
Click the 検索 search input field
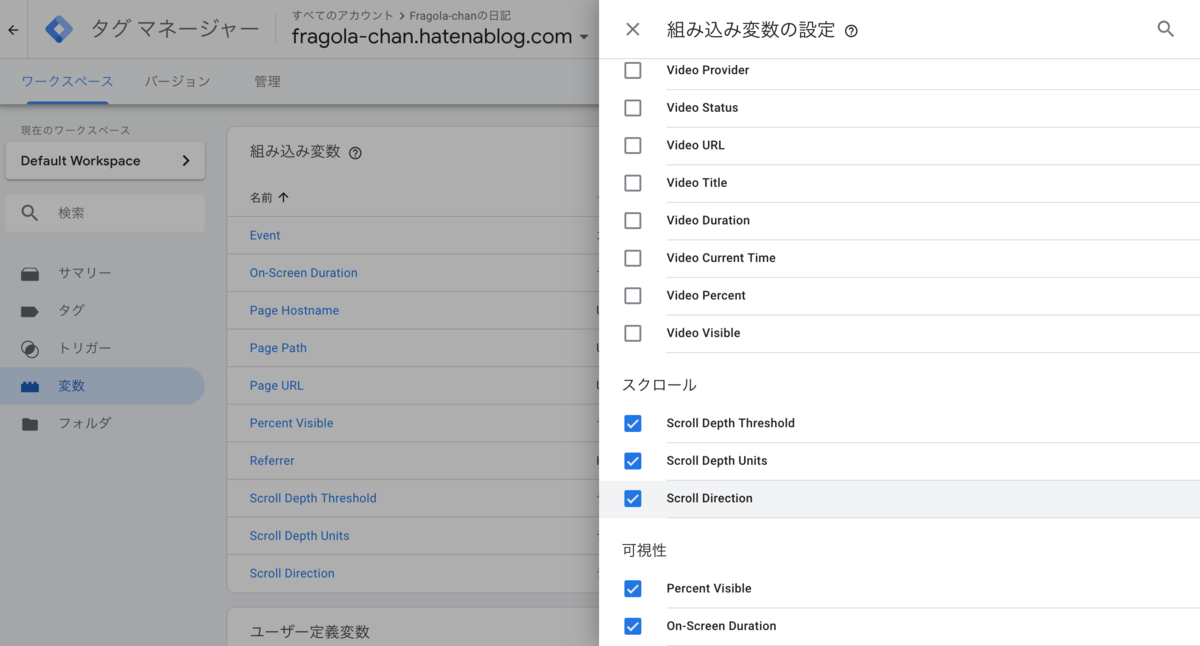point(105,213)
